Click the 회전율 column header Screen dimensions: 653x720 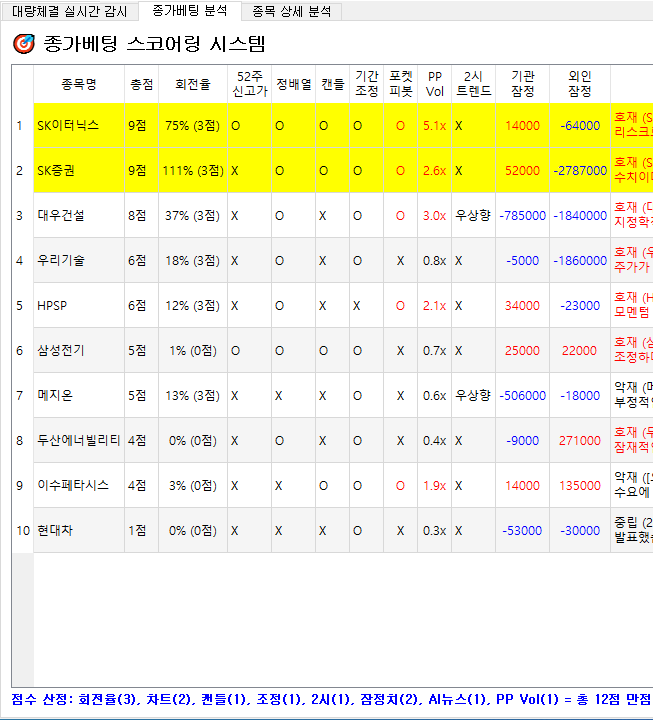click(x=193, y=84)
